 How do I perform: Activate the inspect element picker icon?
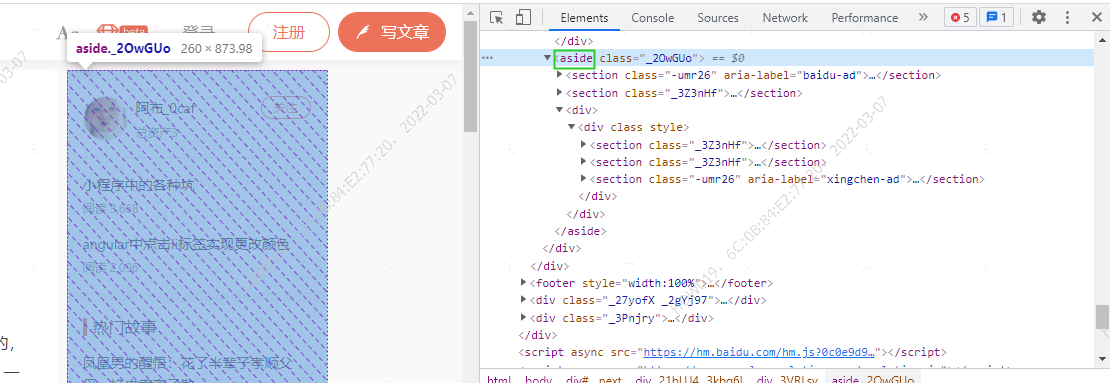click(x=497, y=18)
